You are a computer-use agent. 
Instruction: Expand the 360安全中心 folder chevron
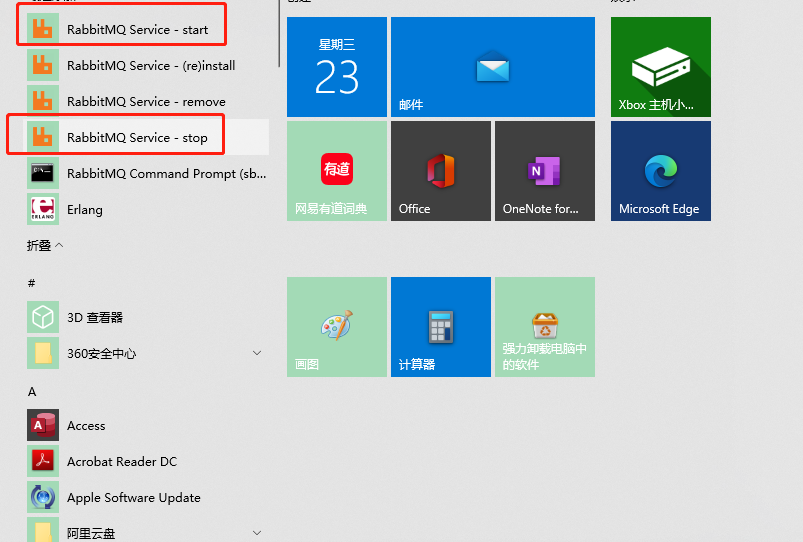(x=257, y=353)
